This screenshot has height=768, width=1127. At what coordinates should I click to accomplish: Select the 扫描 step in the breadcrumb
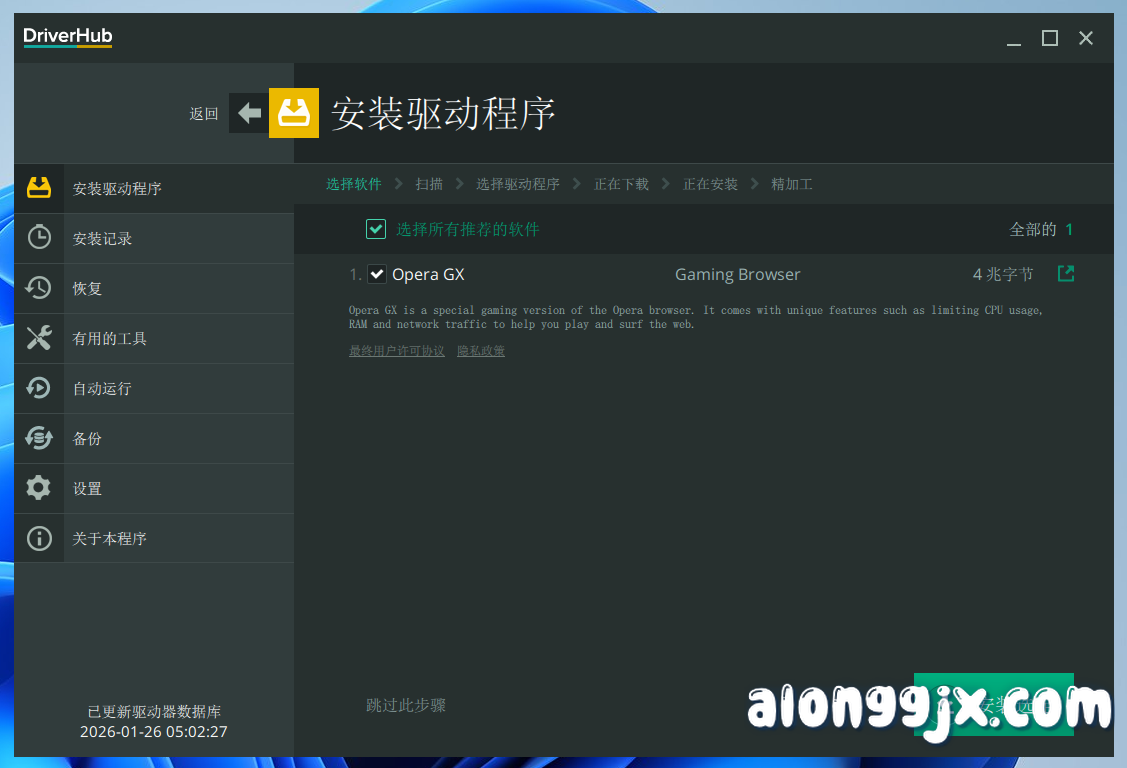[428, 184]
